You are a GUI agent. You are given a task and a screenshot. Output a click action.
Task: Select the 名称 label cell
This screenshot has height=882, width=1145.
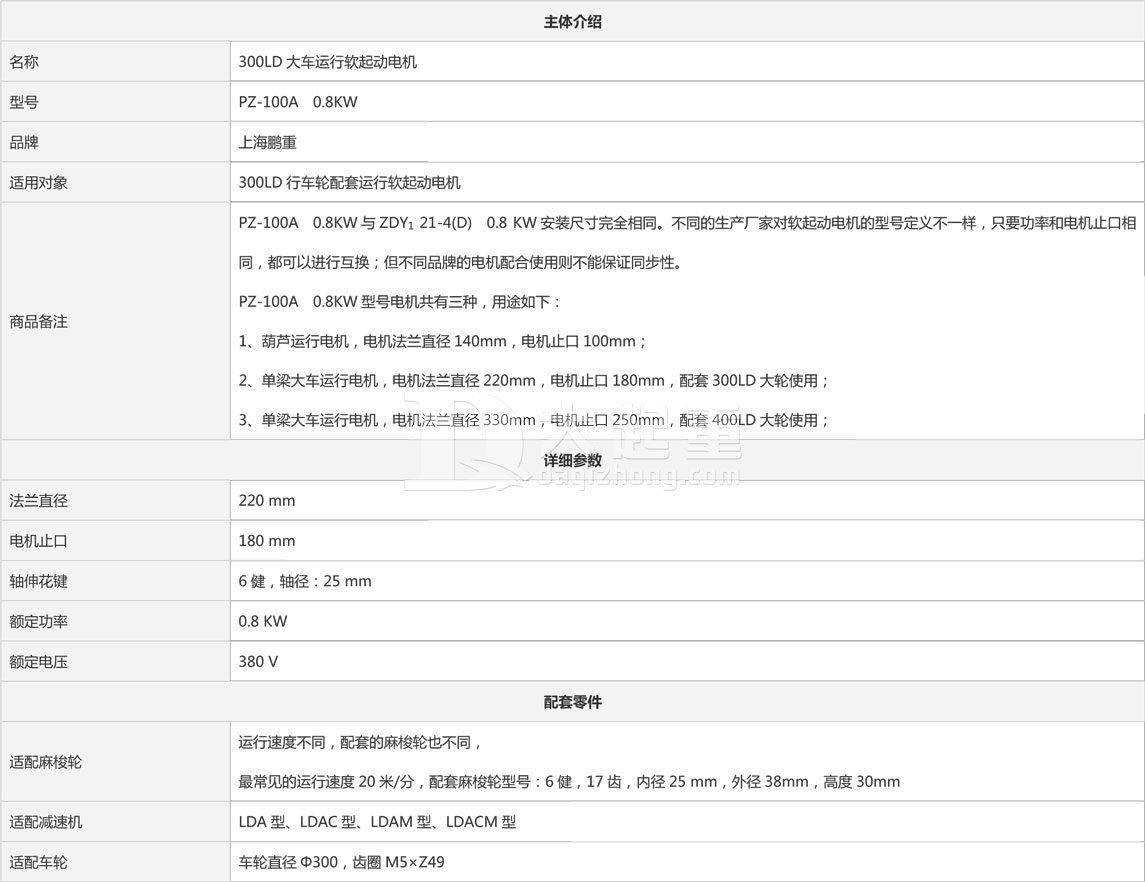115,62
